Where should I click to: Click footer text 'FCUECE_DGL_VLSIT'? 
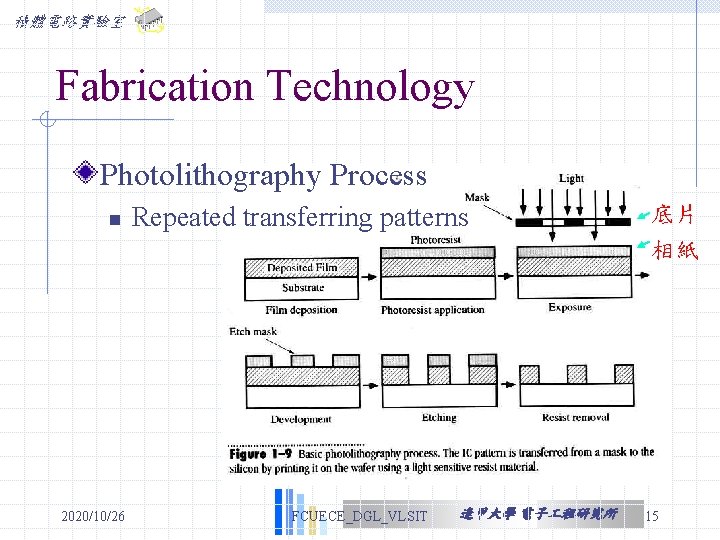tap(359, 516)
